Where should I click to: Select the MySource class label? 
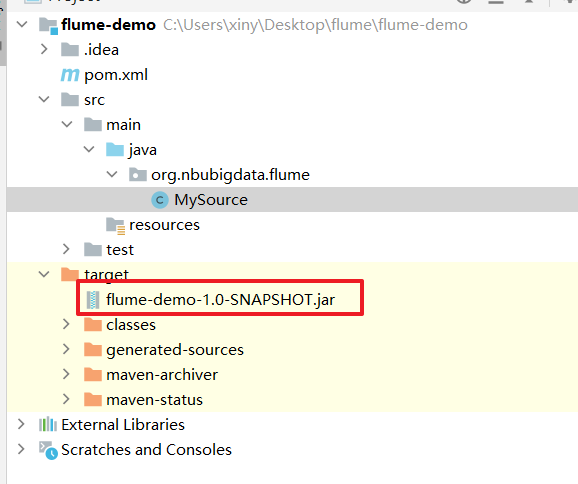[211, 200]
